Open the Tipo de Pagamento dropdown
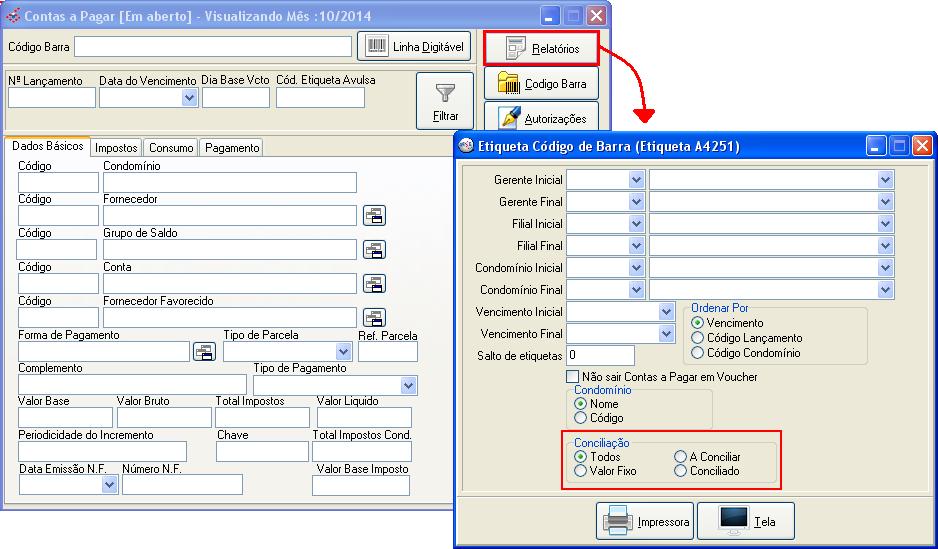This screenshot has height=549, width=938. point(408,385)
